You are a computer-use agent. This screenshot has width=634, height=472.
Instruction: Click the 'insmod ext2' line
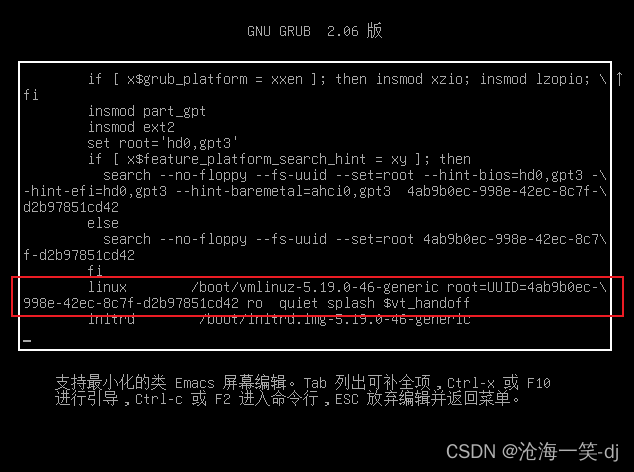pos(131,127)
